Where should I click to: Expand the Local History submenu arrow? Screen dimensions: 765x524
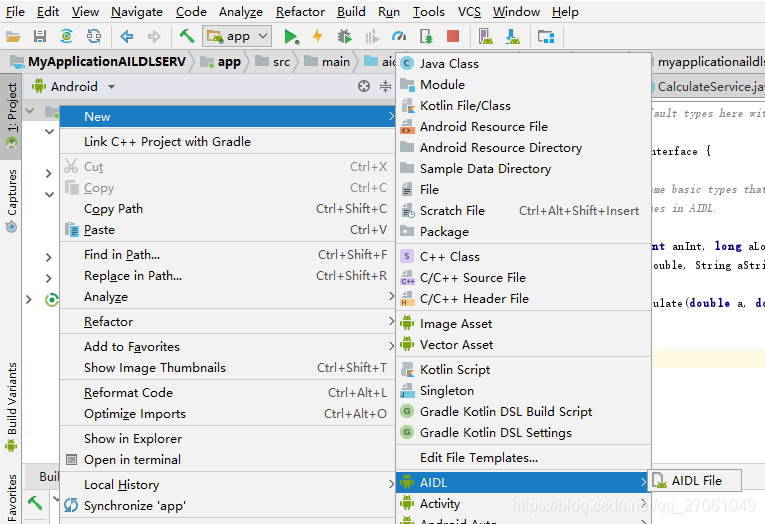[x=391, y=484]
